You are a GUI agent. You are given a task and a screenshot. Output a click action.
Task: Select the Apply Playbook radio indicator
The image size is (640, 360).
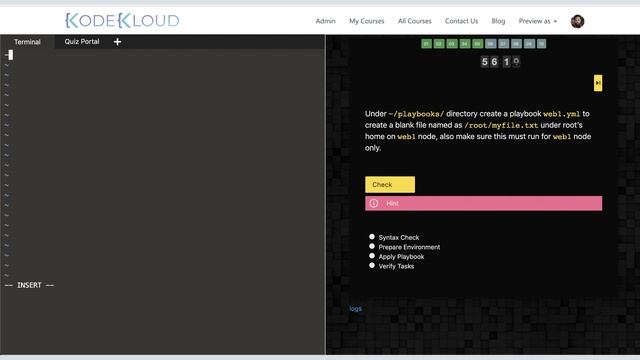[x=372, y=256]
